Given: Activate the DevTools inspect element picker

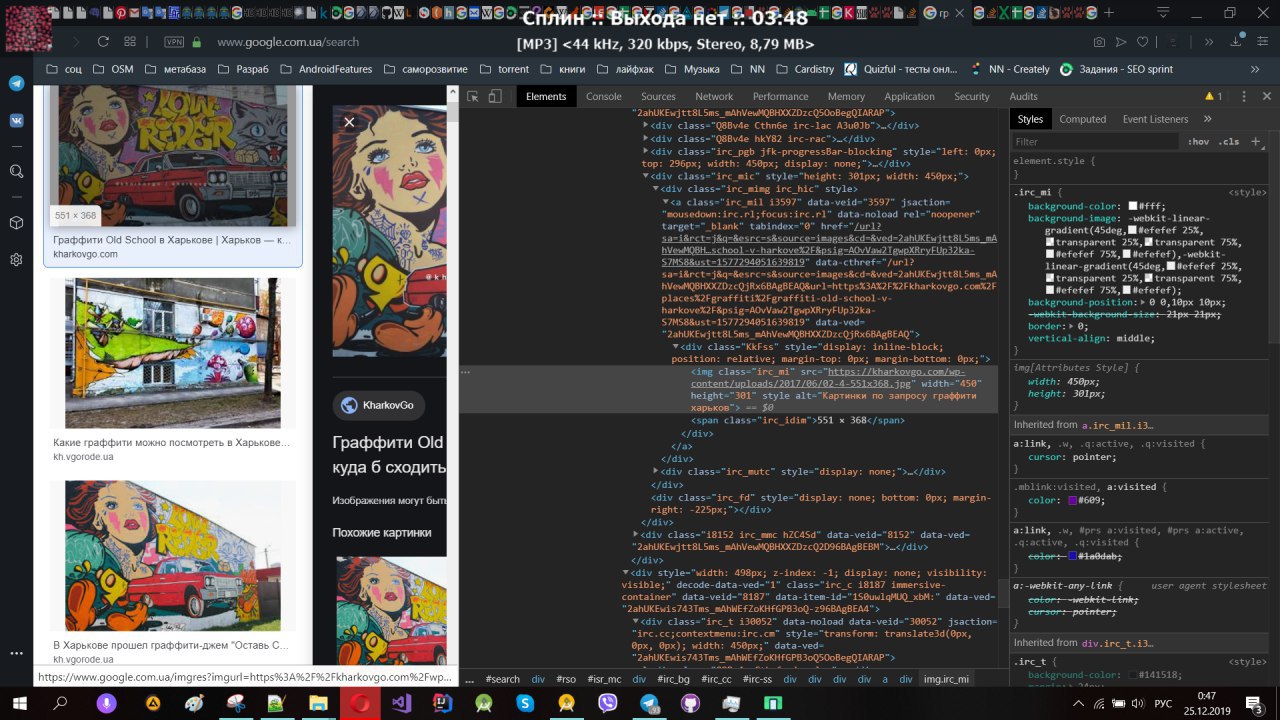Looking at the screenshot, I should coord(473,97).
